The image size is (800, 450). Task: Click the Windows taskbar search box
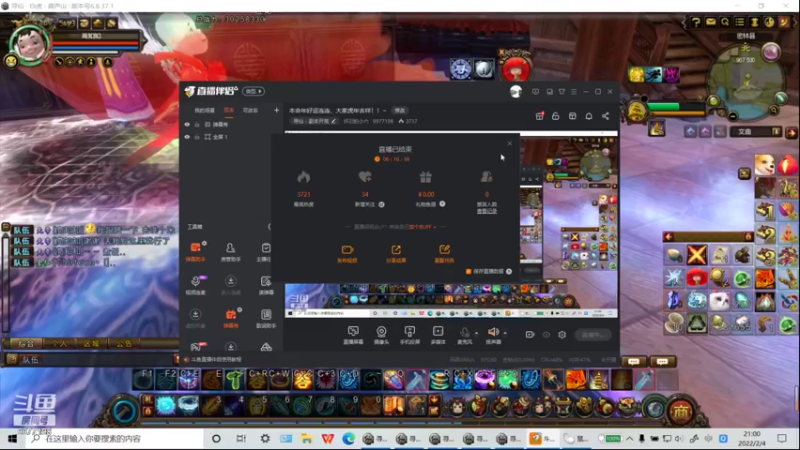115,438
